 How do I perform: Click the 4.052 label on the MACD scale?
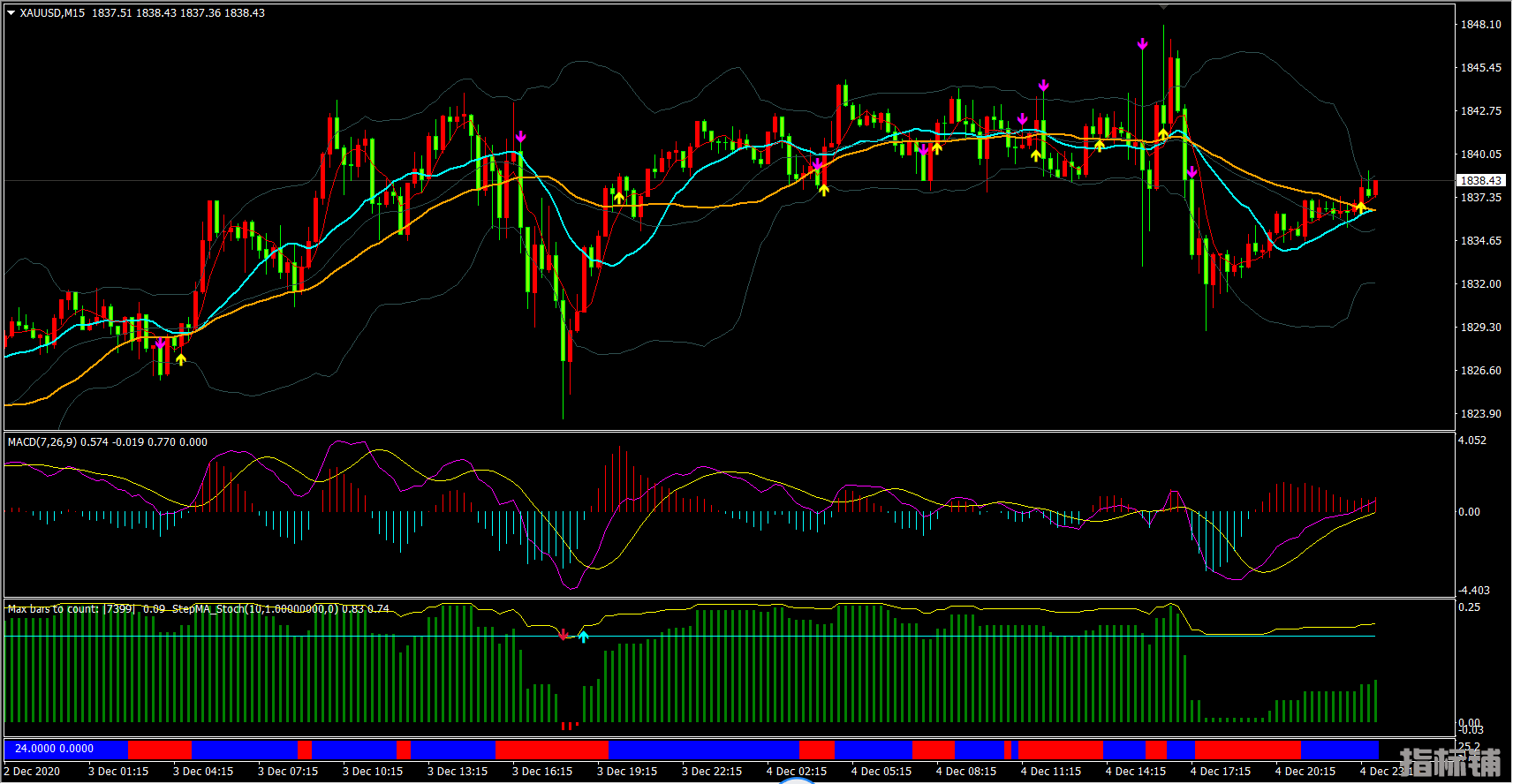(1471, 441)
